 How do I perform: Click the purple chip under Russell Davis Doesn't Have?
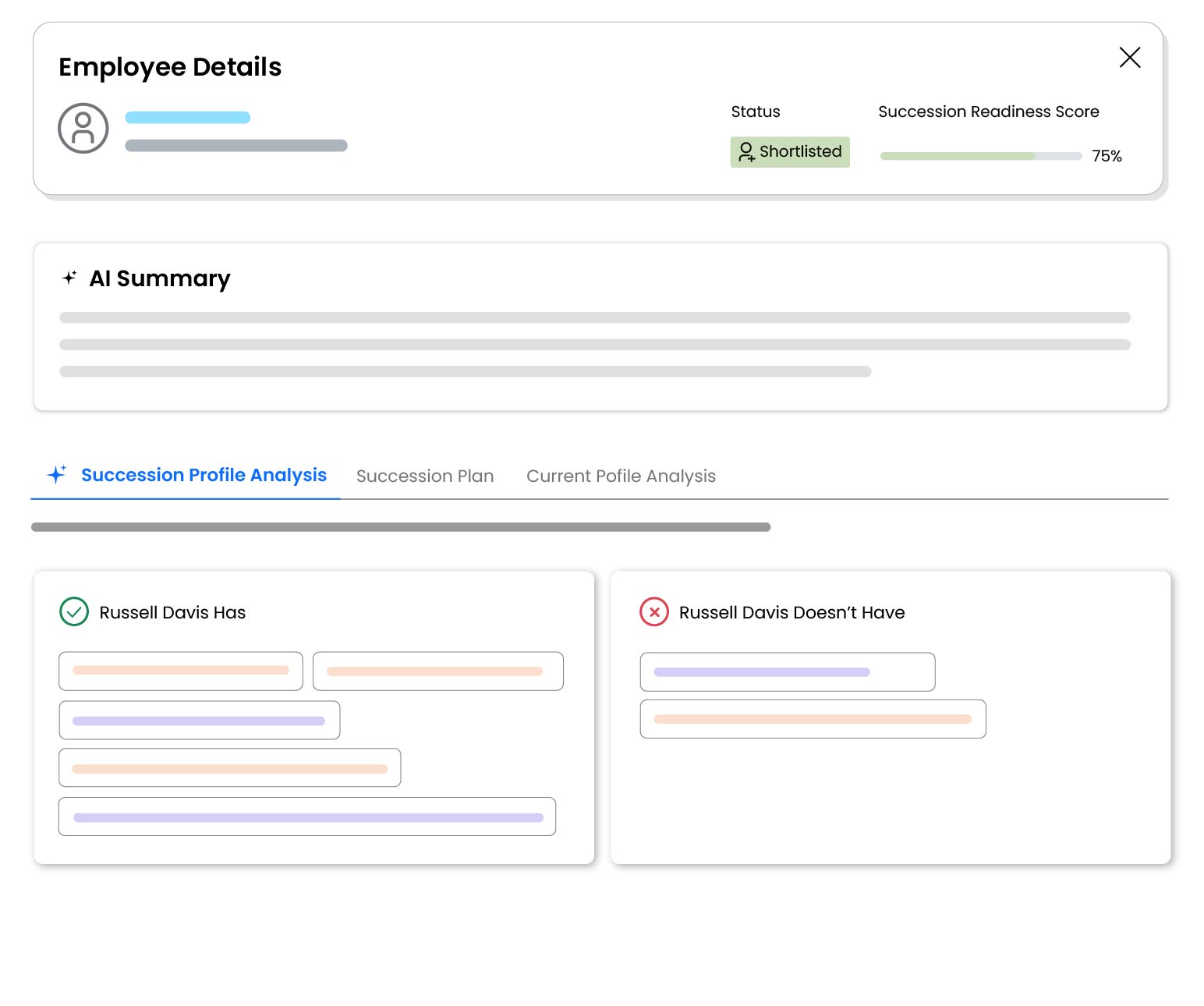tap(787, 671)
